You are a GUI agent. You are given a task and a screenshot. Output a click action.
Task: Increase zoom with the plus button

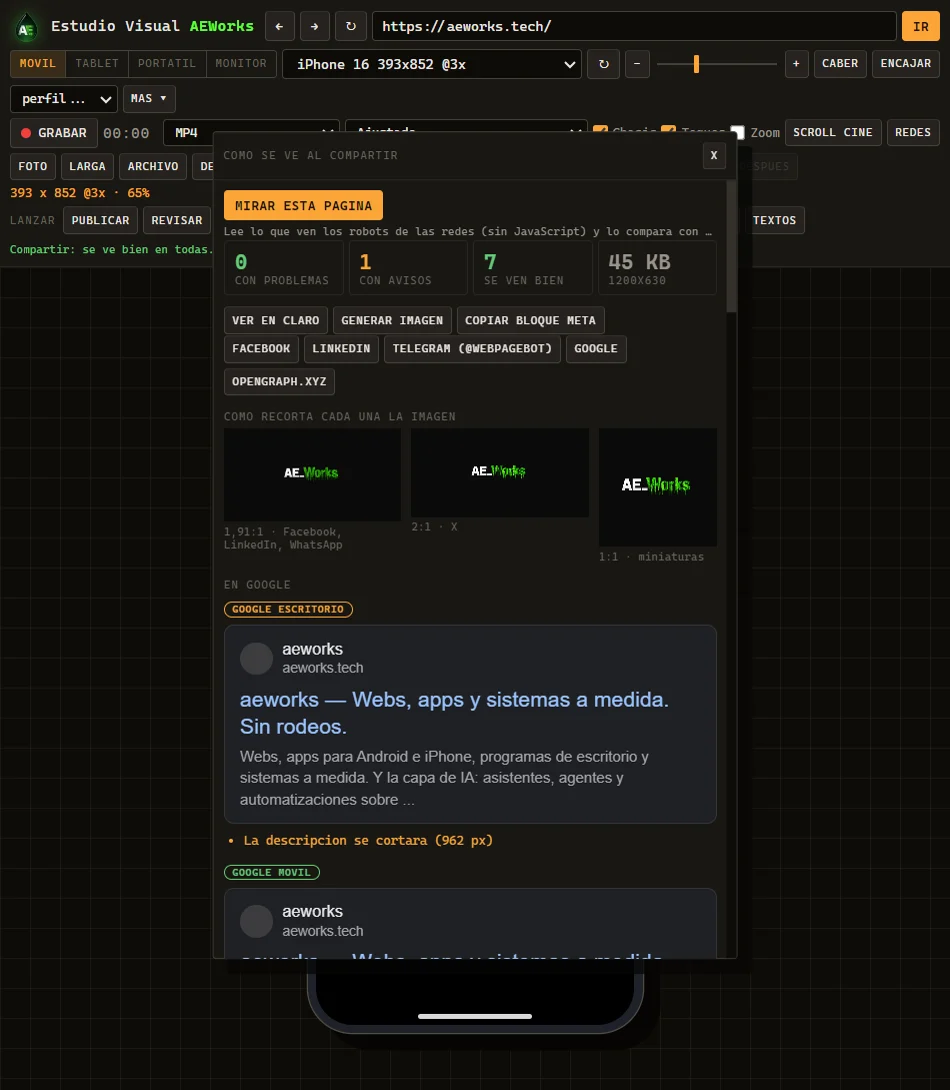(x=796, y=64)
